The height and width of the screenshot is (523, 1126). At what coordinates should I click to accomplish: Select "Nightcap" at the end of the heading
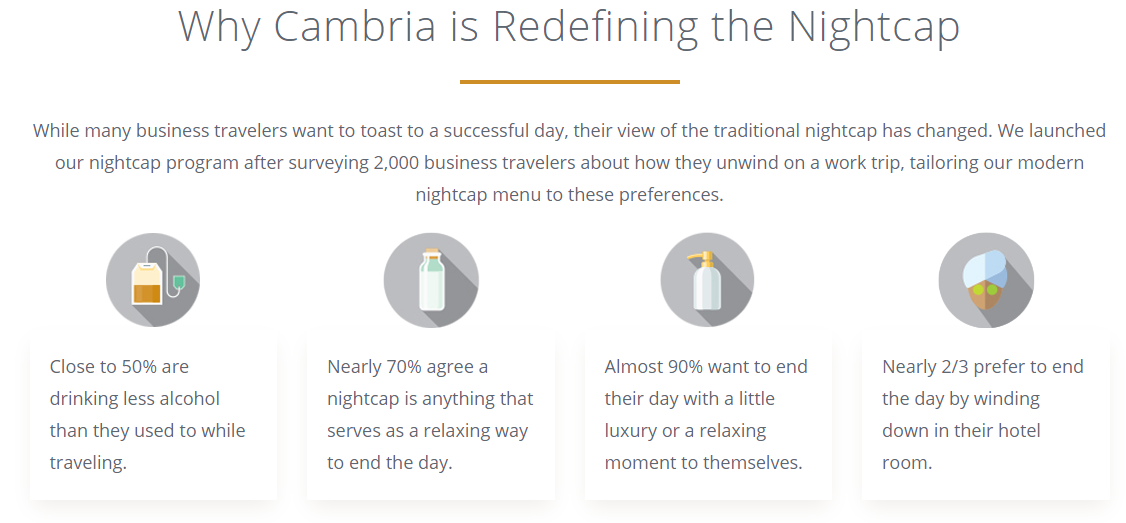point(873,26)
